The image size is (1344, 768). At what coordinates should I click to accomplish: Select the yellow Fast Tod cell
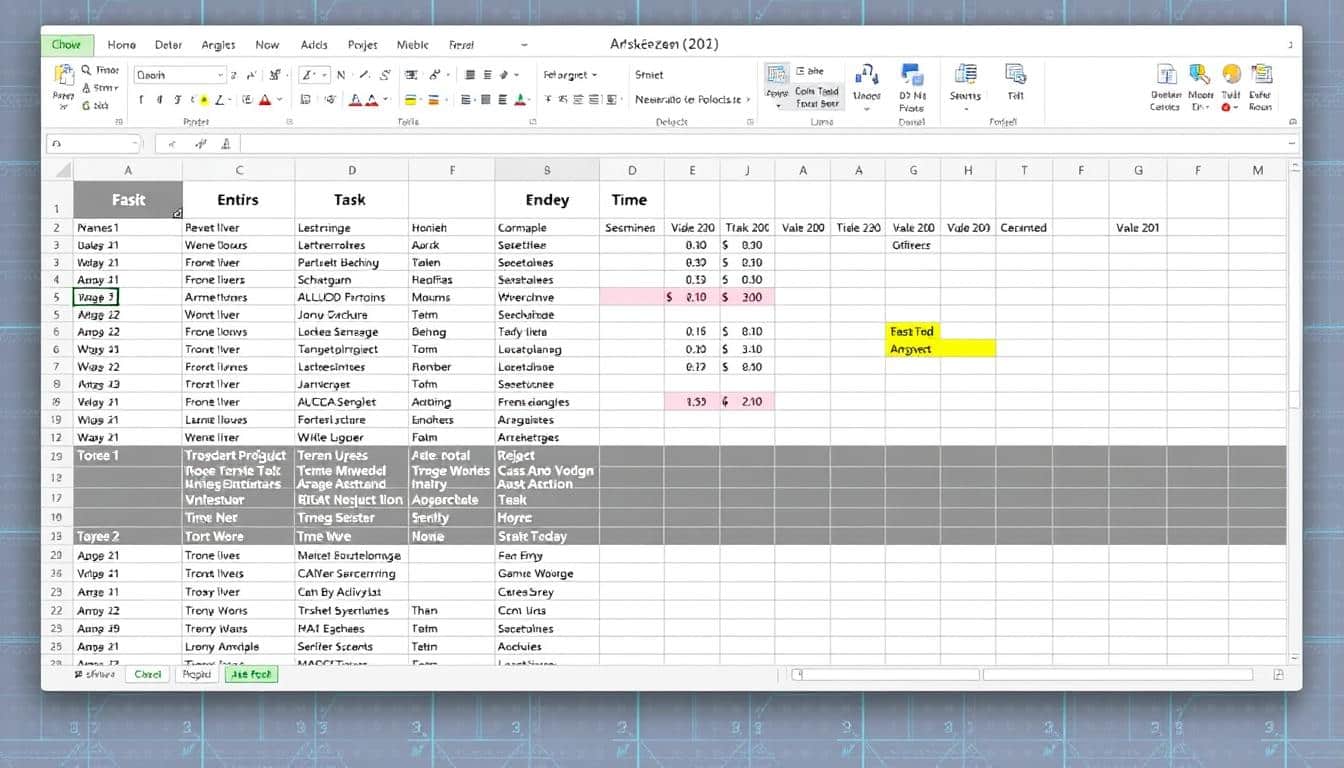(913, 331)
